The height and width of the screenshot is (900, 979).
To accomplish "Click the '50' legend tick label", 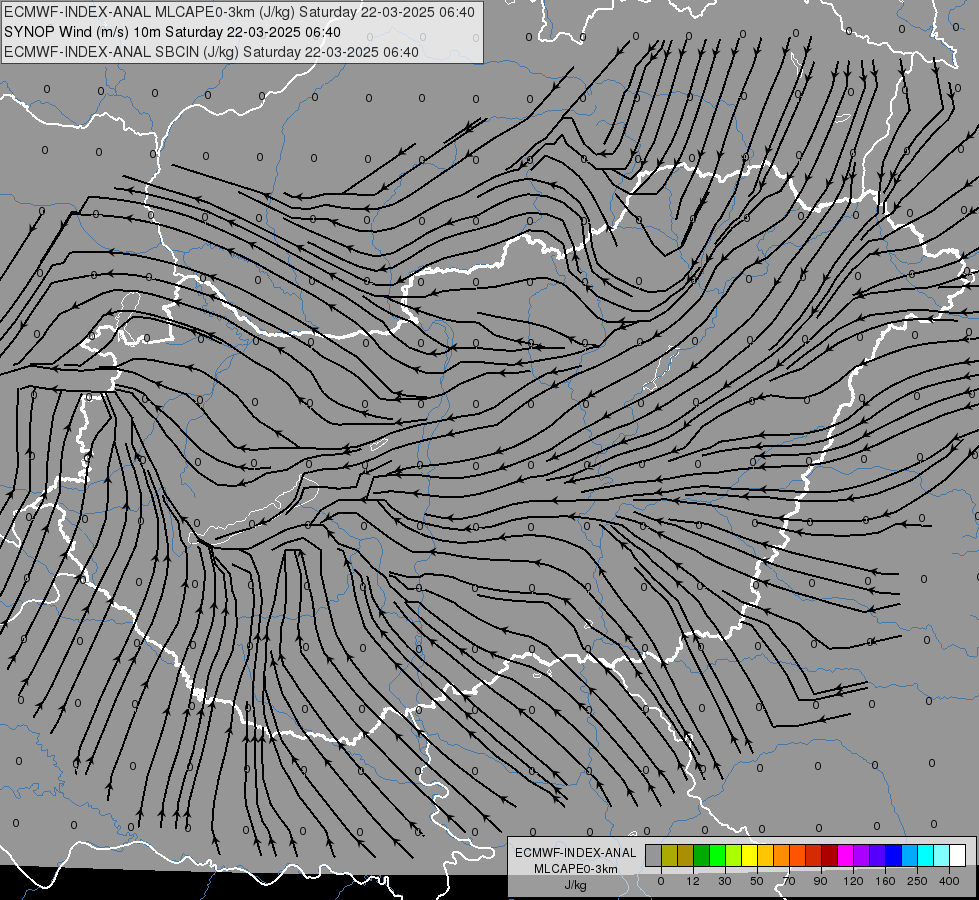I will point(757,881).
